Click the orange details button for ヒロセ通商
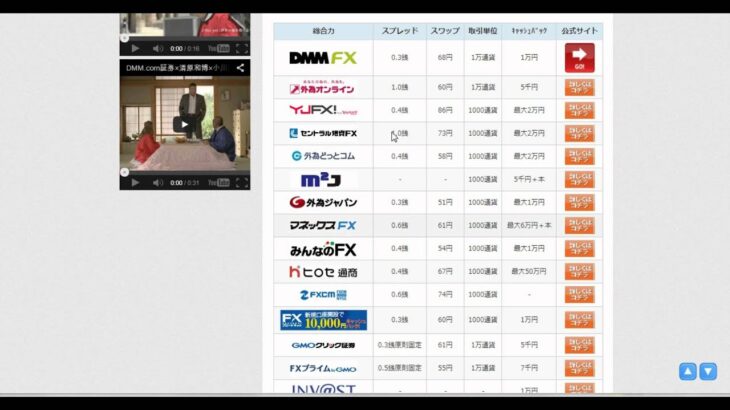 [x=578, y=271]
